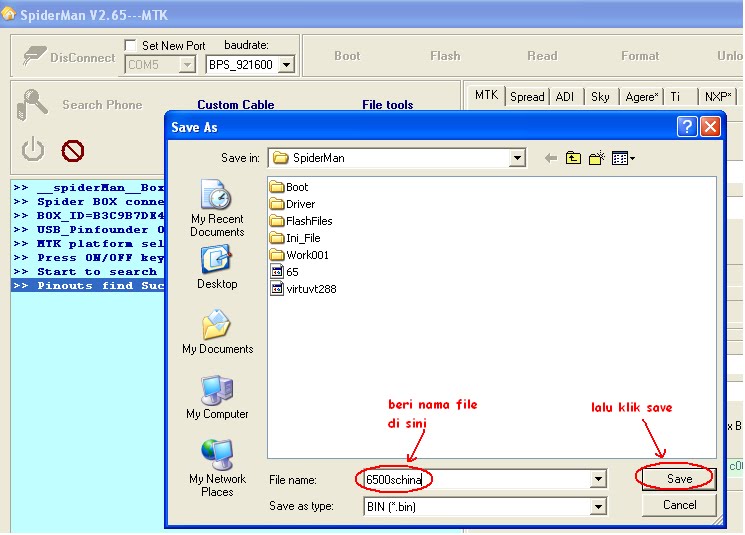This screenshot has height=535, width=745.
Task: Click the SpiderMan house icon in title bar
Action: tap(8, 13)
